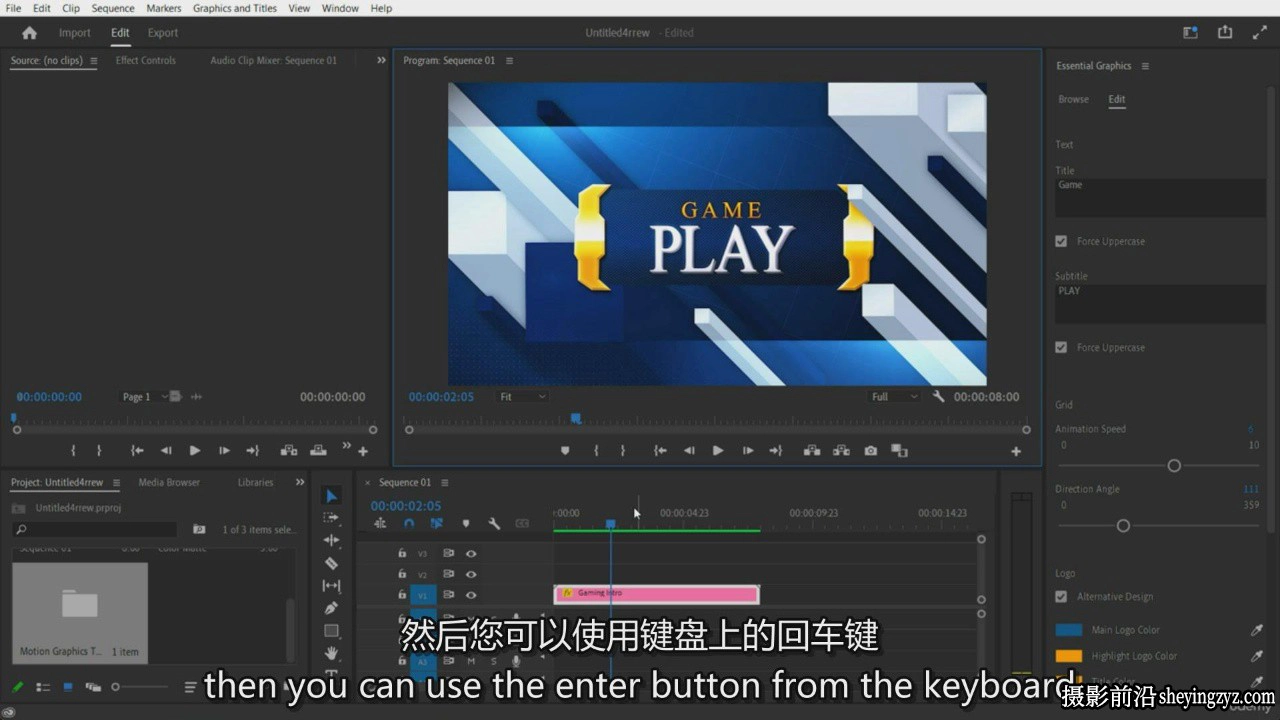Open Source monitor button editor plus
Viewport: 1280px width, 720px height.
click(x=363, y=452)
